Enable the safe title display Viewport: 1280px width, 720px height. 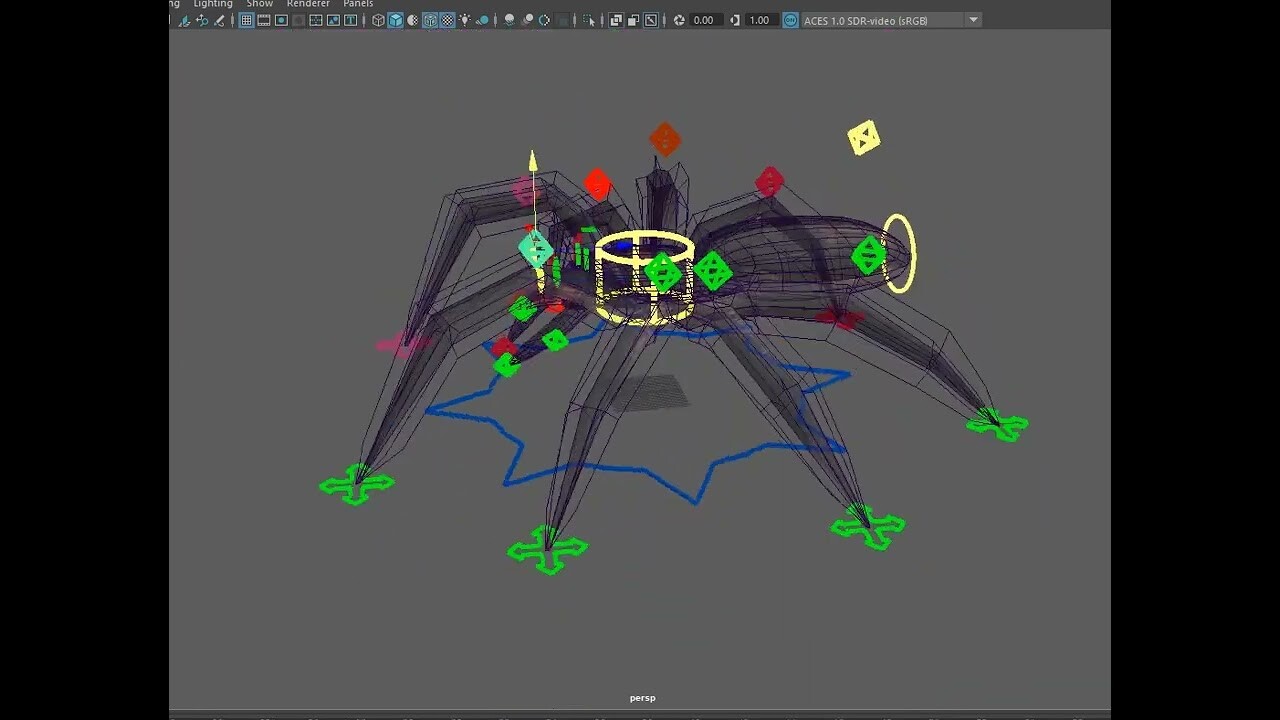pos(348,20)
